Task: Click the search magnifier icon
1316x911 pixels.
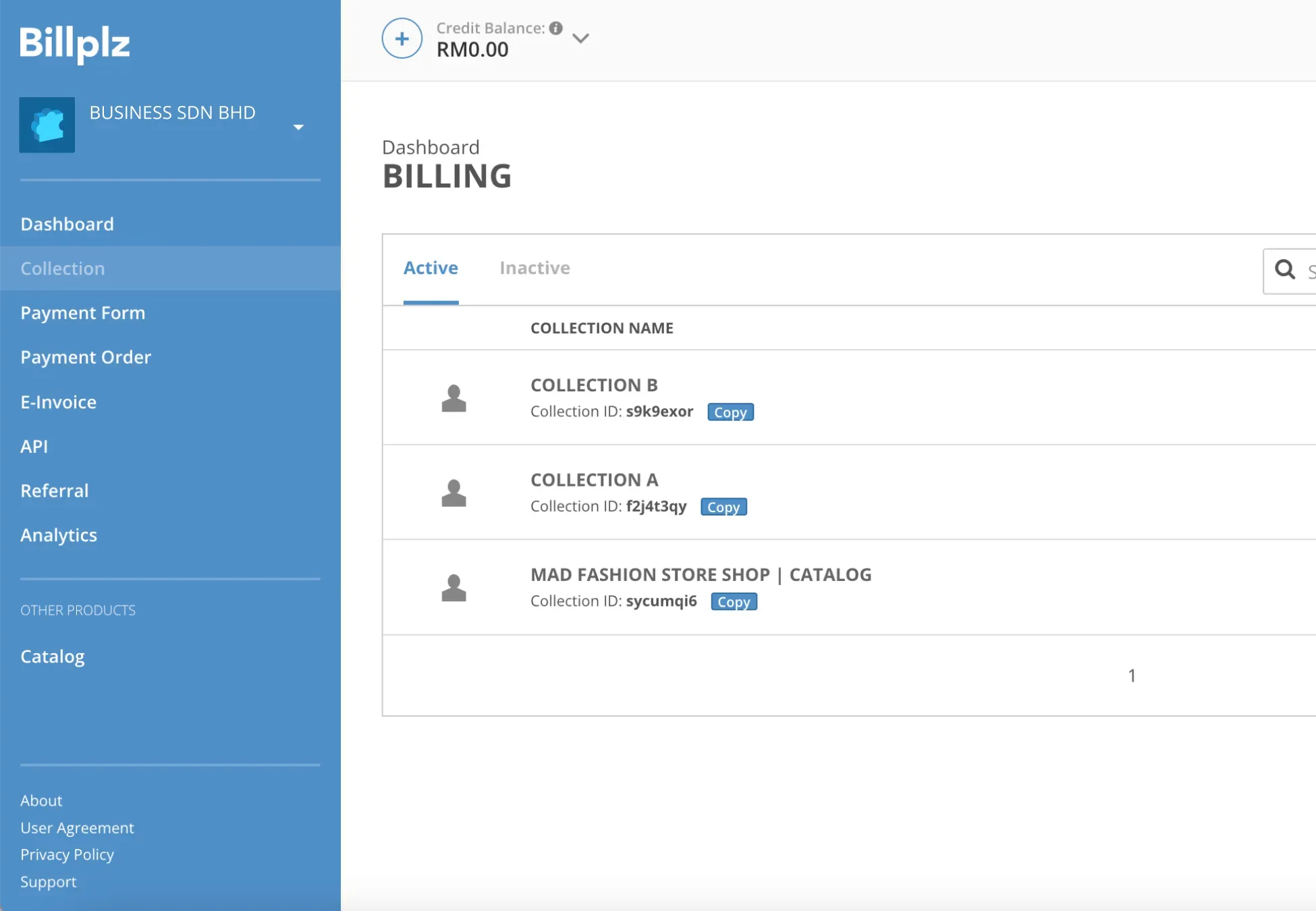Action: tap(1285, 270)
